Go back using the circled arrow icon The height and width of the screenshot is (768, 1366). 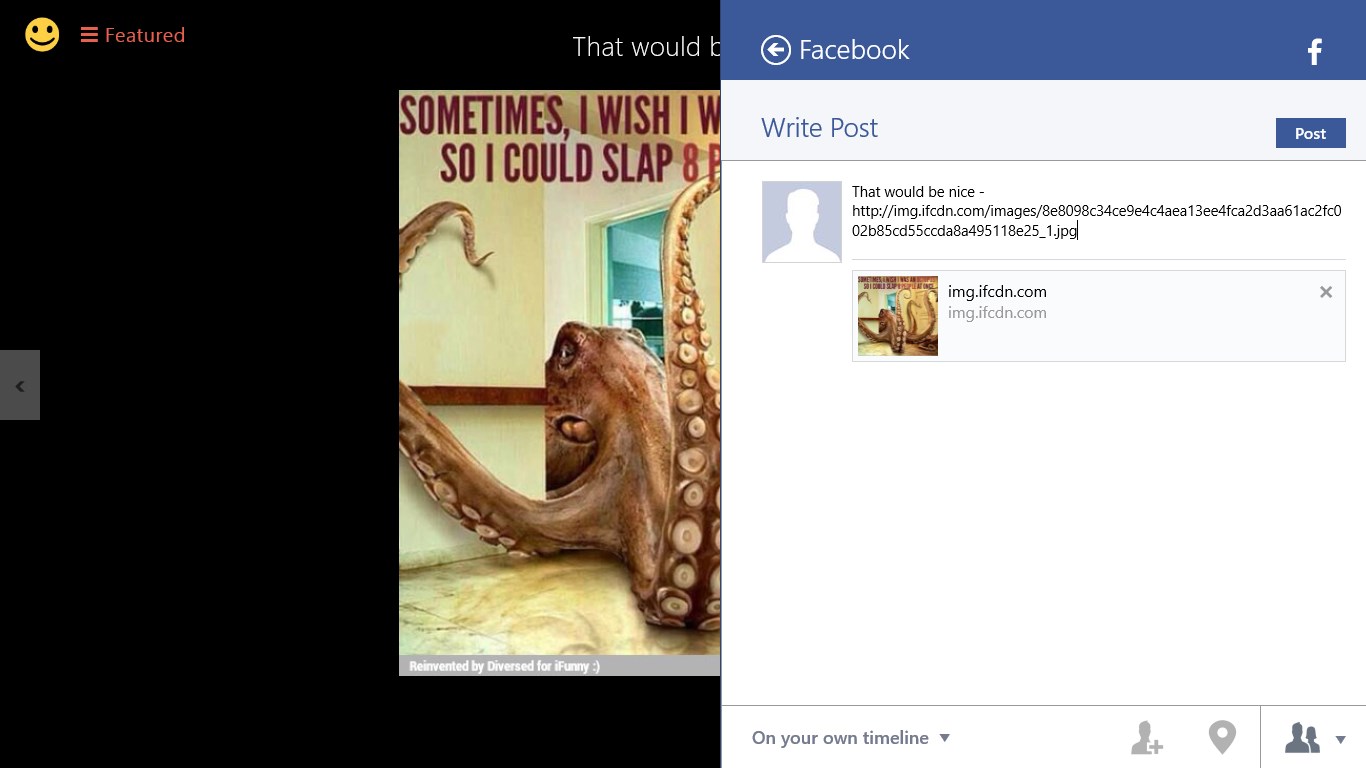(x=775, y=49)
